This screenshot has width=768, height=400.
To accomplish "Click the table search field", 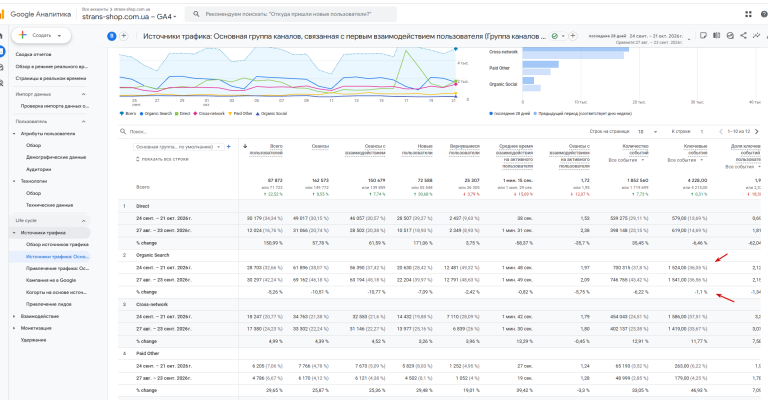I will (x=343, y=132).
